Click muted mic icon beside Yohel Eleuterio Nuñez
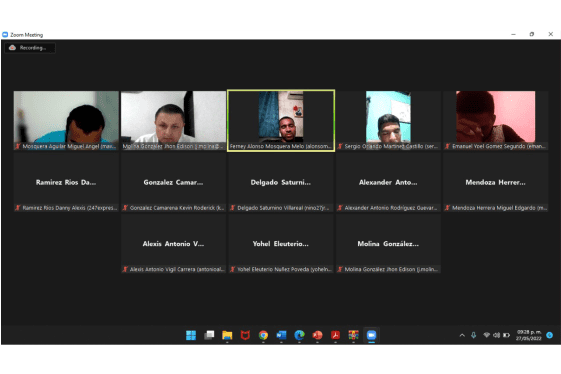Viewport: 561px width, 374px height. tap(233, 269)
